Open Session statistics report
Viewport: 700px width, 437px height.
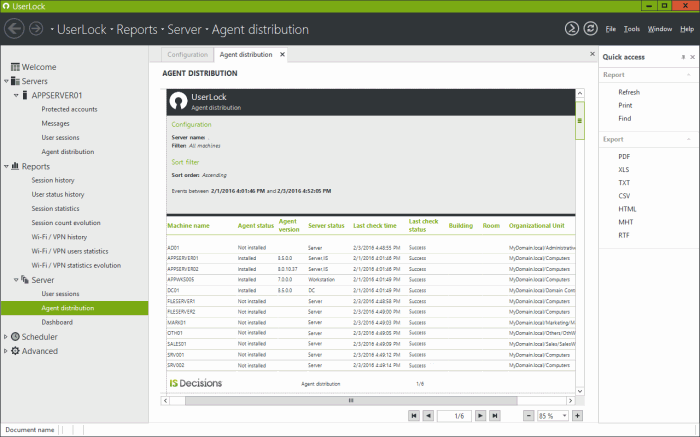[55, 209]
